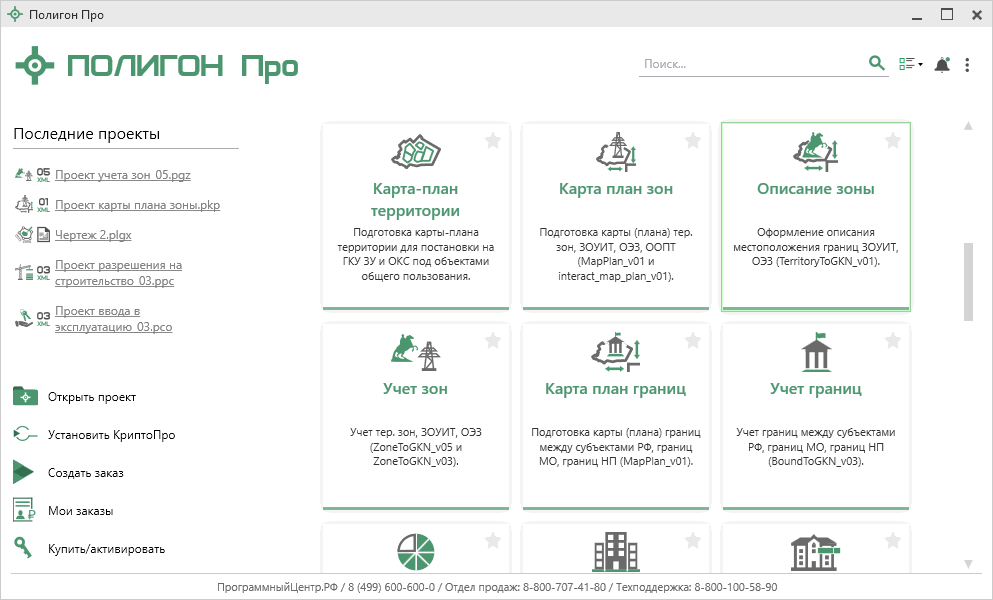The height and width of the screenshot is (600, 993).
Task: Click the Купить/активировать key icon
Action: 23,548
